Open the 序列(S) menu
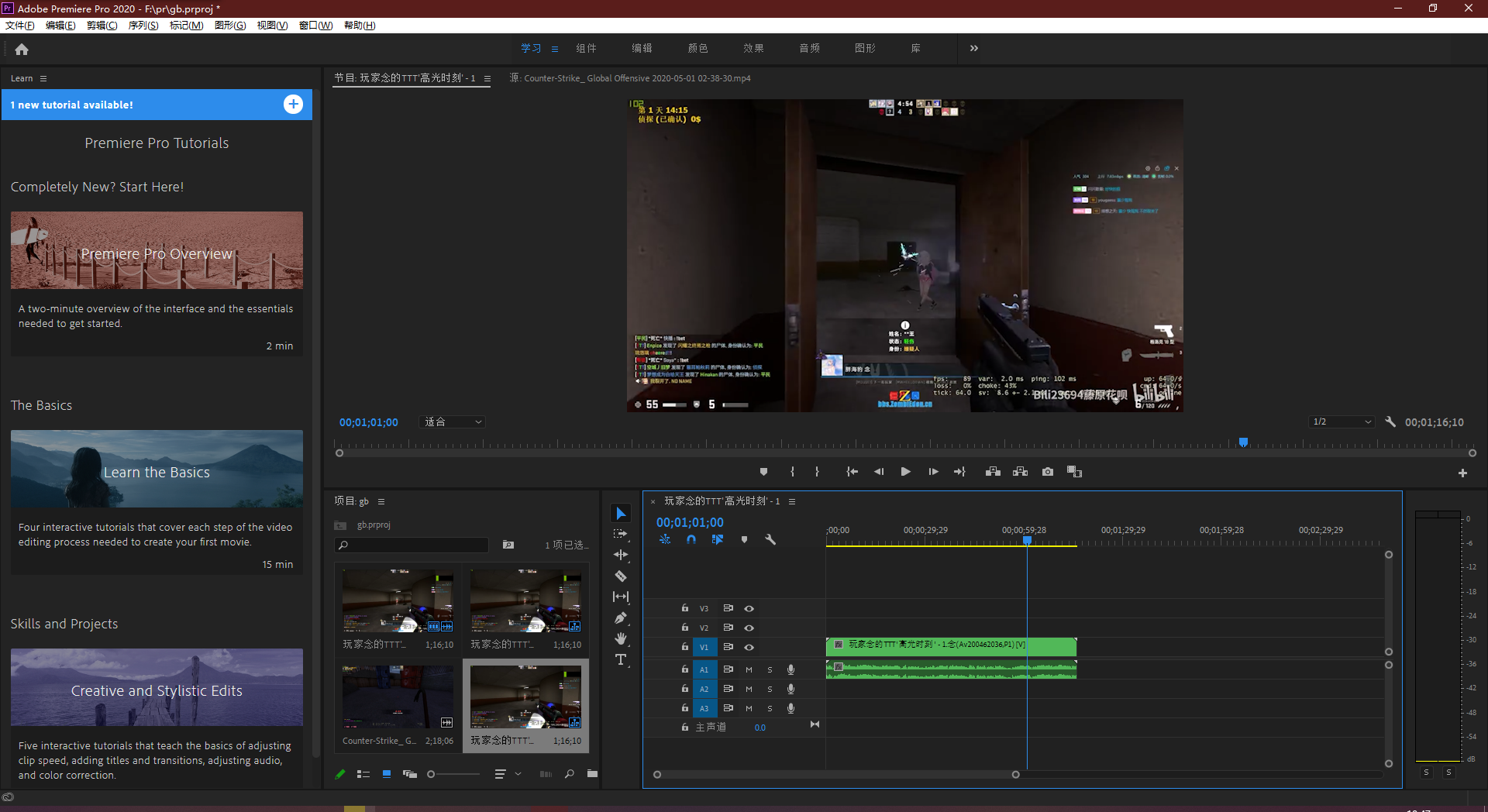This screenshot has height=812, width=1488. pyautogui.click(x=143, y=26)
